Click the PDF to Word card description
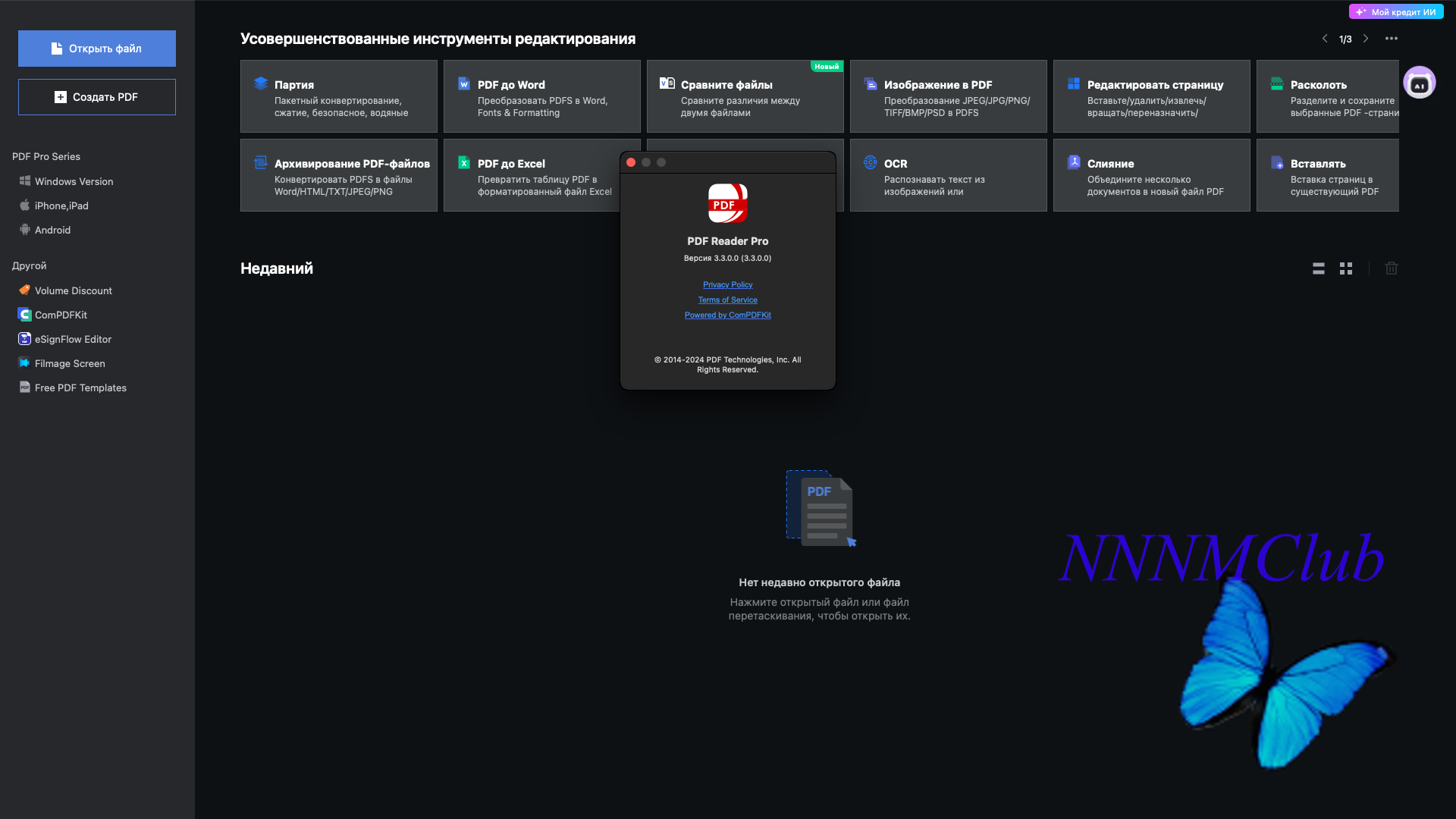 [543, 107]
